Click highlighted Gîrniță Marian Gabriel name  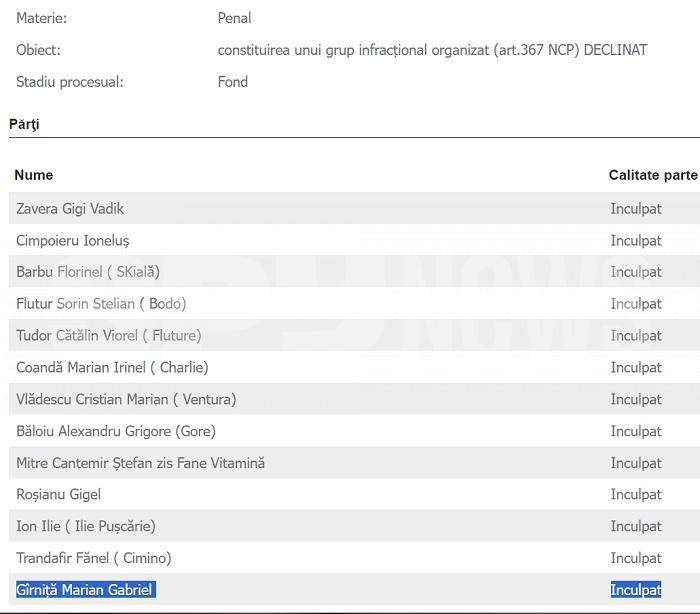(85, 590)
